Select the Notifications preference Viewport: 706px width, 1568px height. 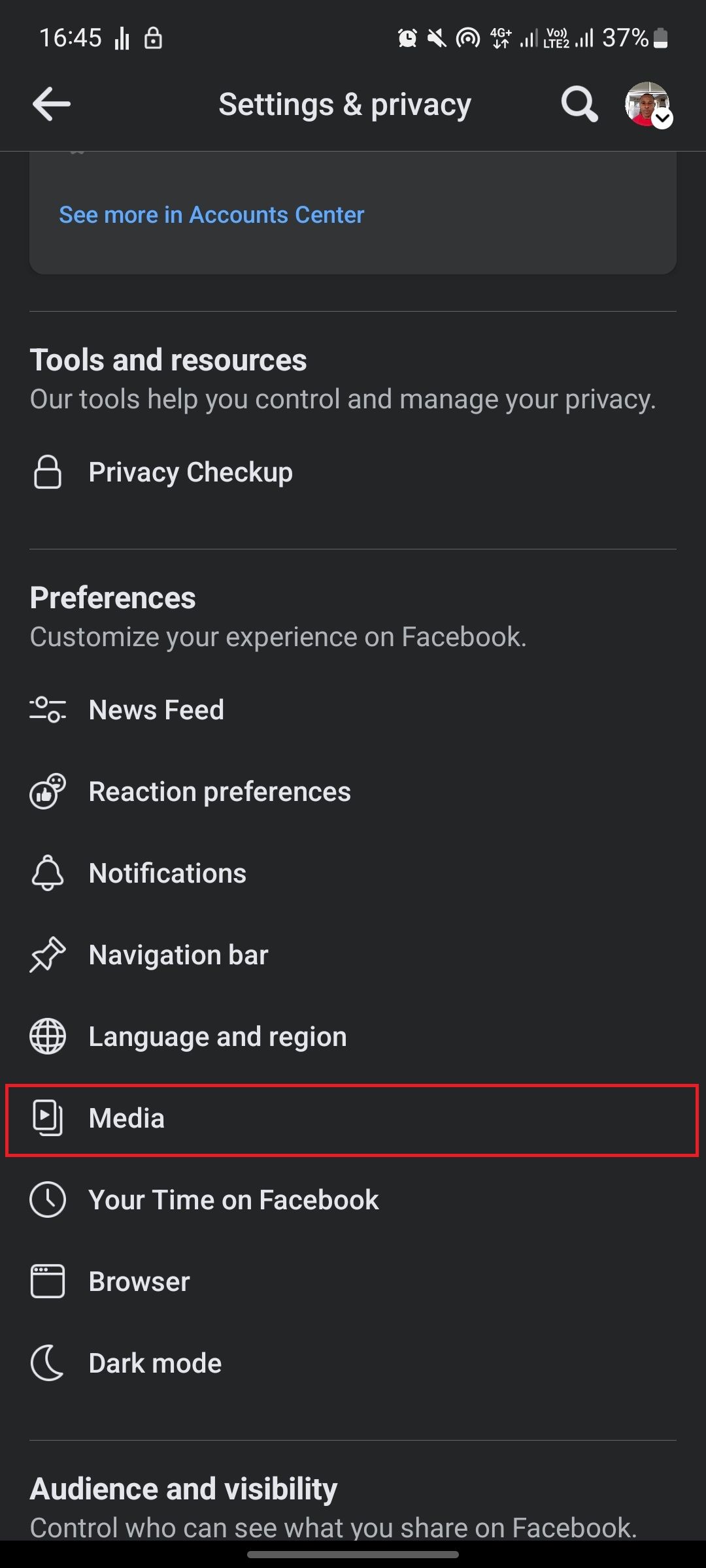click(x=167, y=874)
